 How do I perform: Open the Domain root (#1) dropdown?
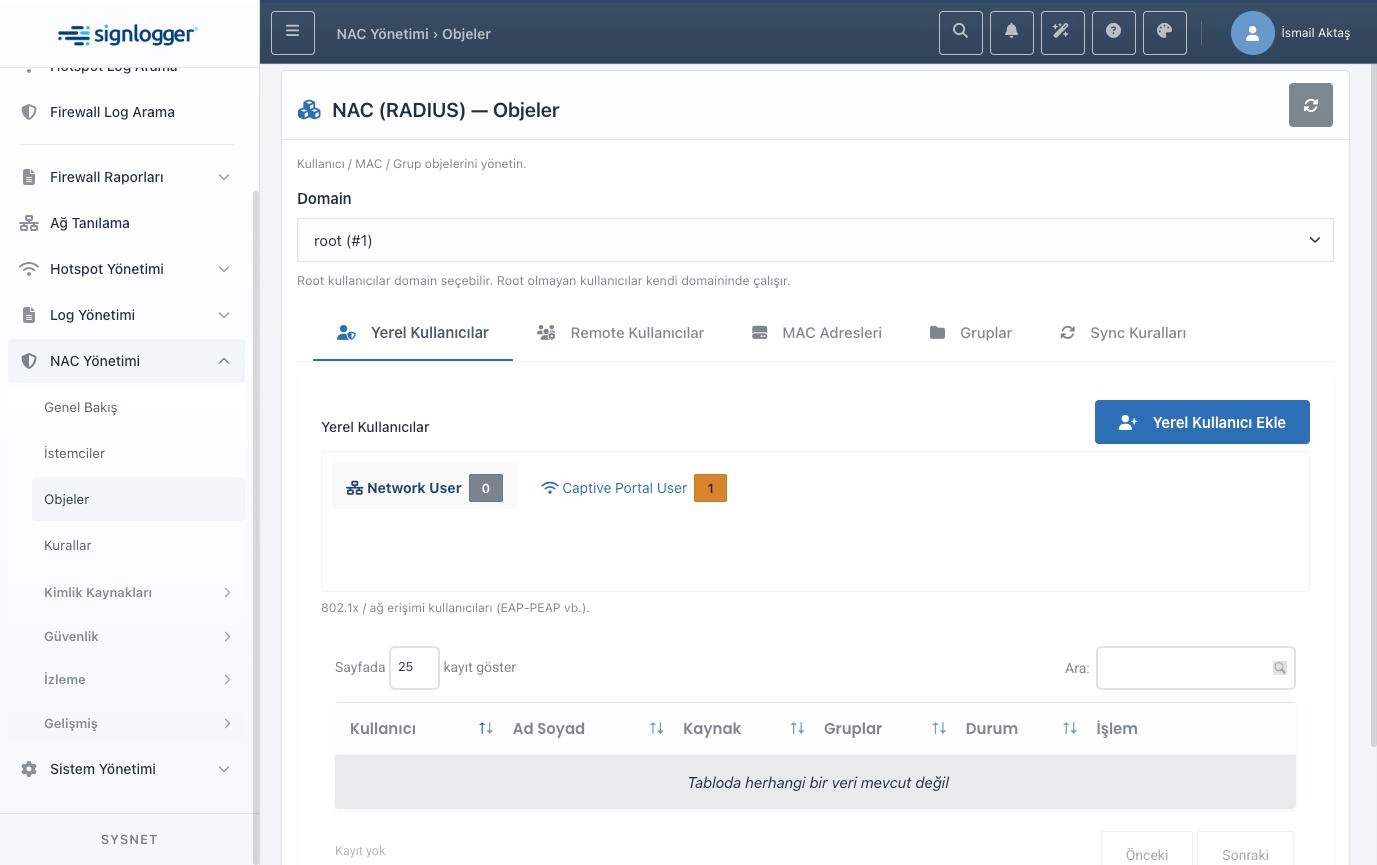(815, 240)
